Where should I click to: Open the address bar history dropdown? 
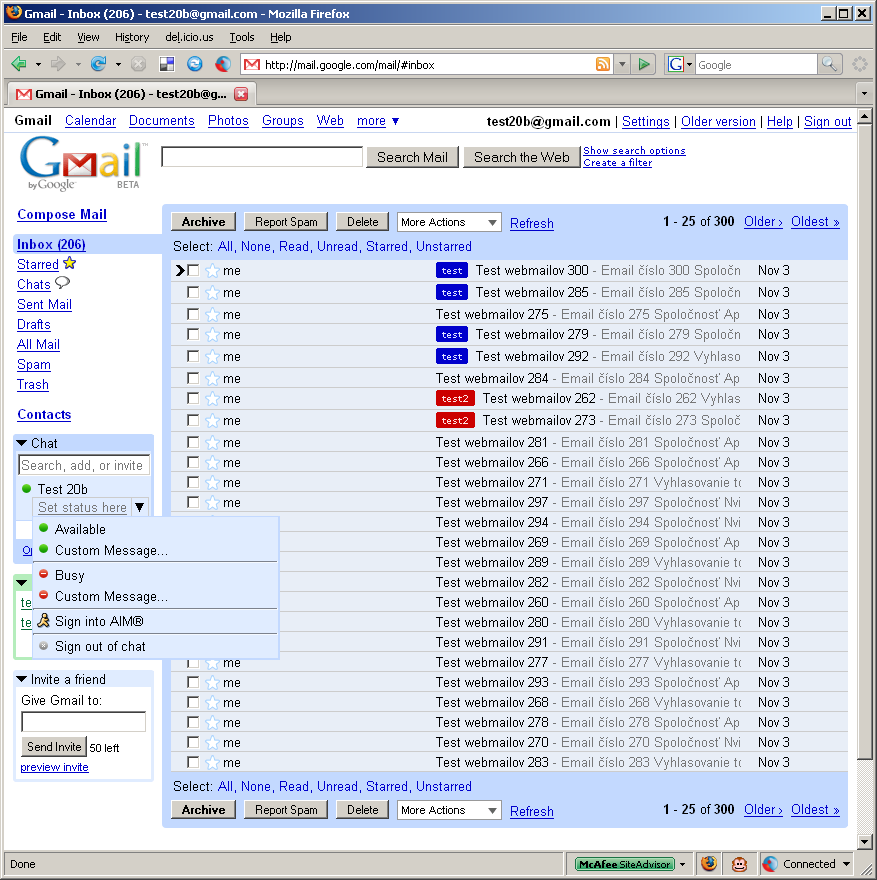(x=622, y=65)
